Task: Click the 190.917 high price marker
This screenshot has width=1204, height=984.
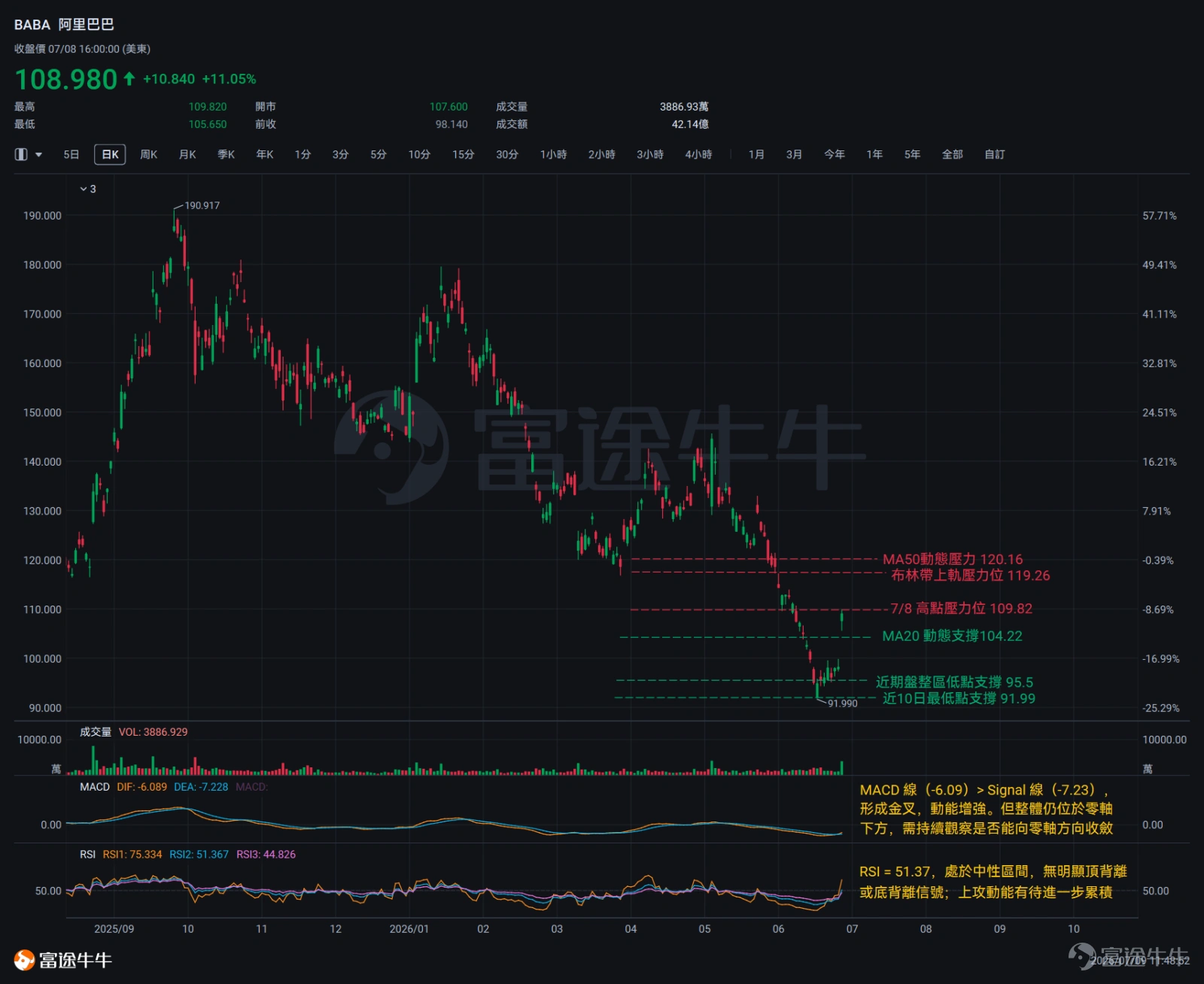Action: [x=202, y=205]
